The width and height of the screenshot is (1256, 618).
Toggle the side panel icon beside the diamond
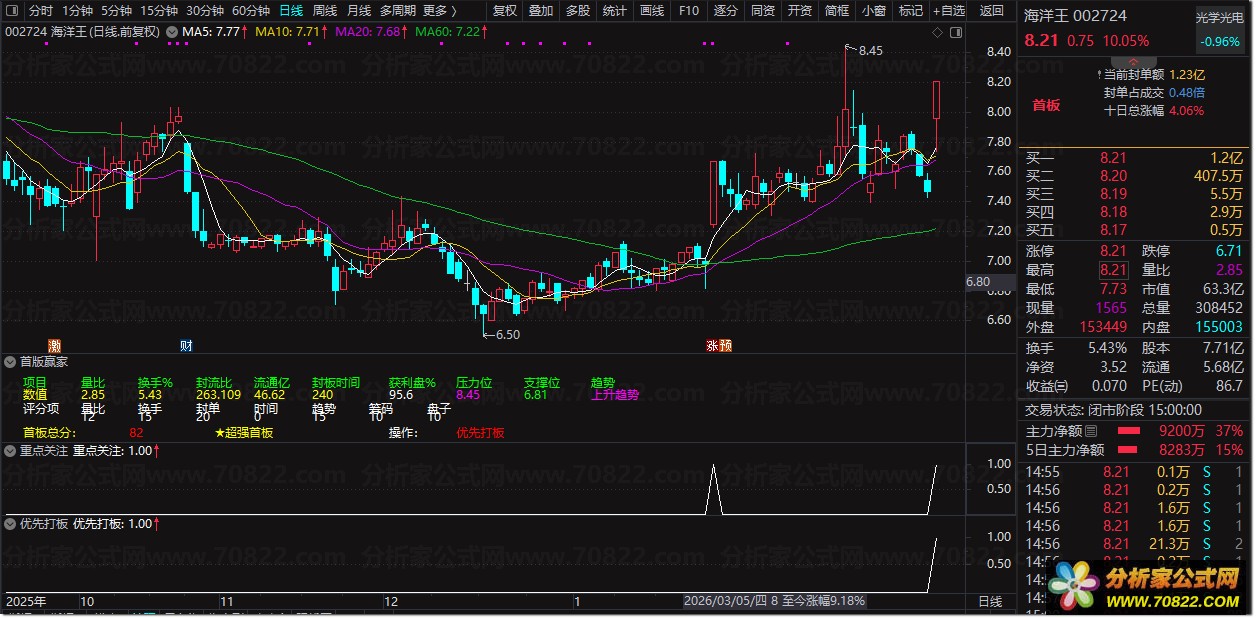(x=955, y=33)
